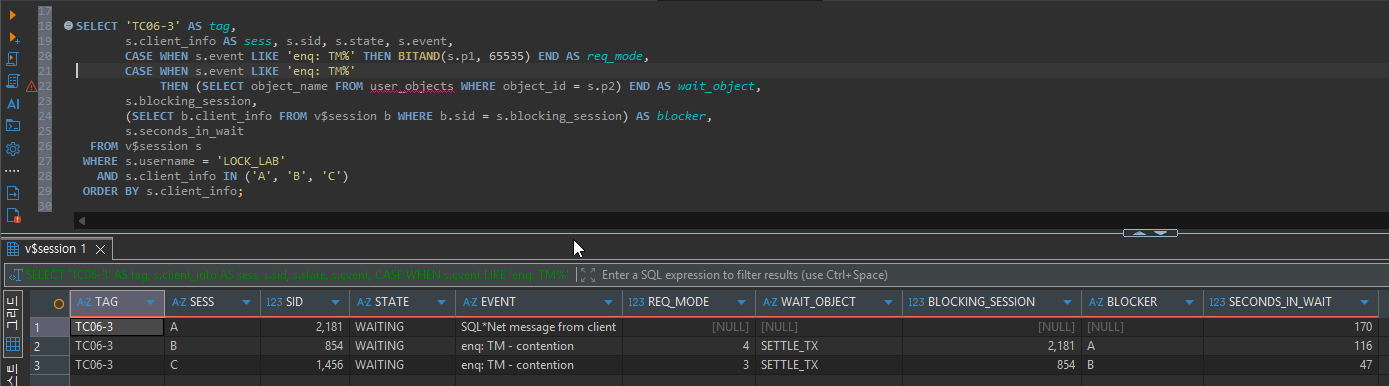
Task: Click 'user_objects' in the SQL editor
Action: click(x=412, y=87)
